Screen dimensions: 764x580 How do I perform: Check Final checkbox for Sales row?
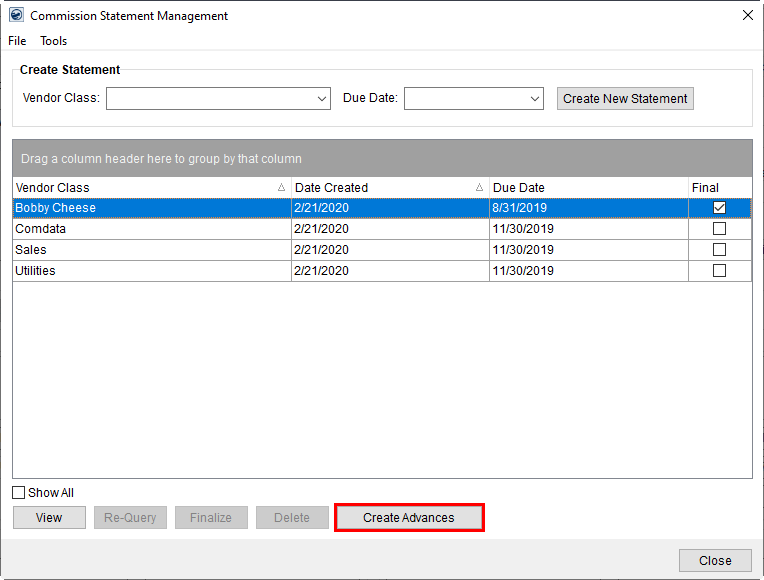(719, 250)
